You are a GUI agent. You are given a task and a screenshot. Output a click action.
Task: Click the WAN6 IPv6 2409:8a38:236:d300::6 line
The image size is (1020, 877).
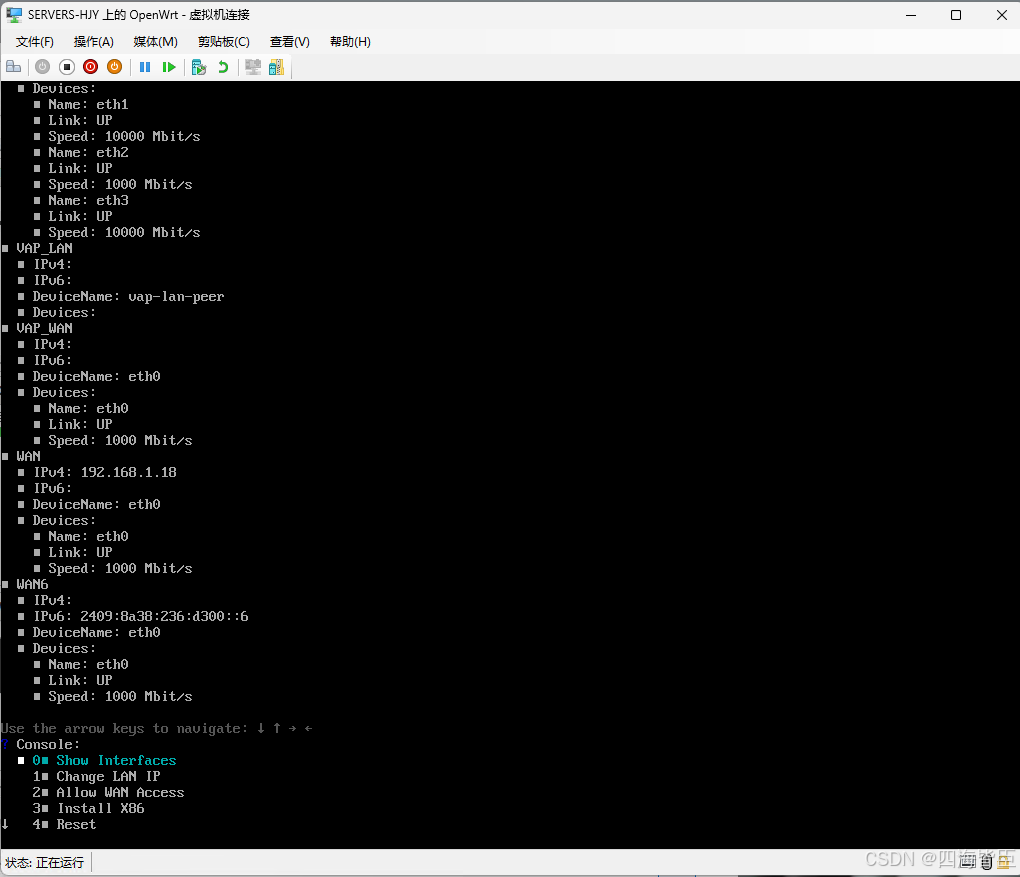point(141,616)
